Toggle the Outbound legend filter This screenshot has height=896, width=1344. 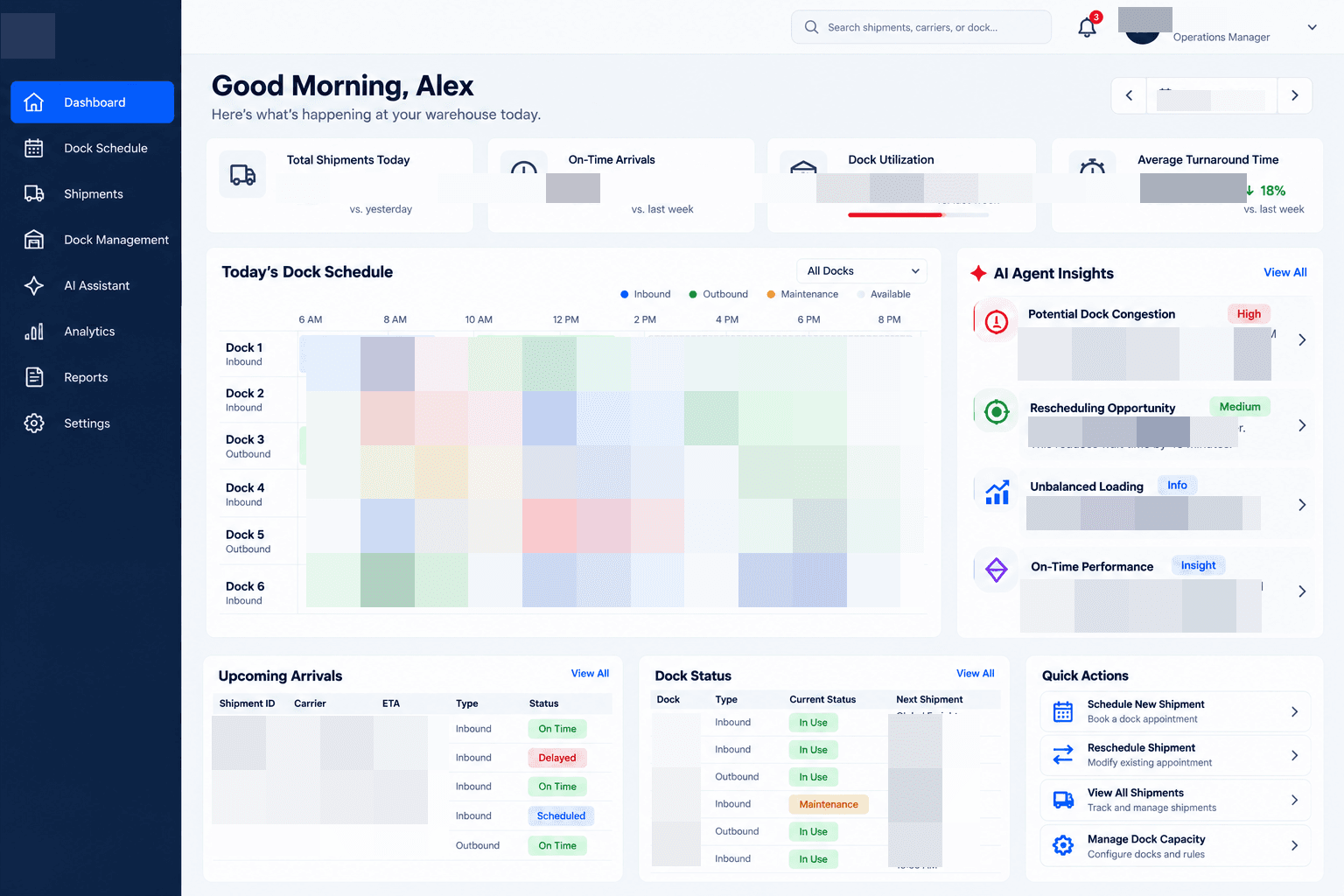[x=718, y=294]
